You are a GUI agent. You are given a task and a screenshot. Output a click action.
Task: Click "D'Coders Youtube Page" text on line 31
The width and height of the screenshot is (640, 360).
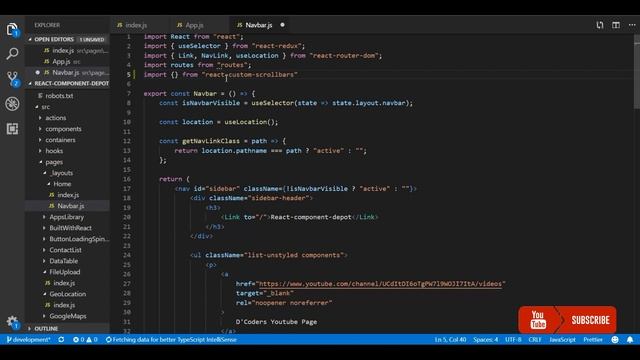(x=276, y=322)
